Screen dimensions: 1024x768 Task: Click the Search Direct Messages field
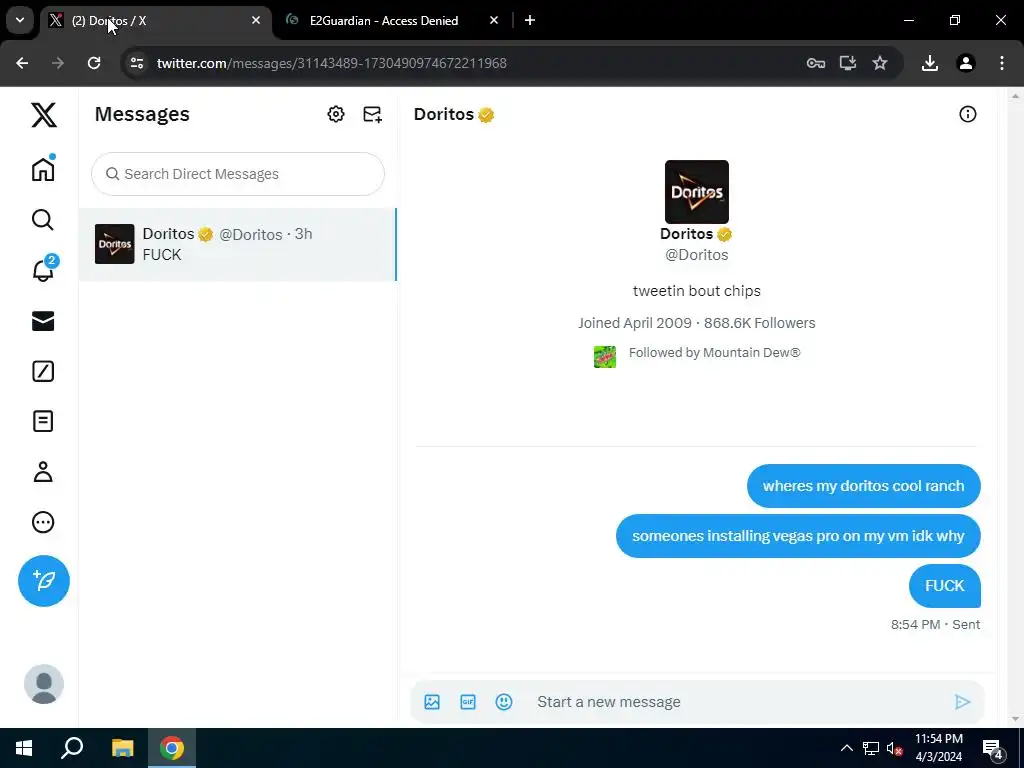[238, 174]
